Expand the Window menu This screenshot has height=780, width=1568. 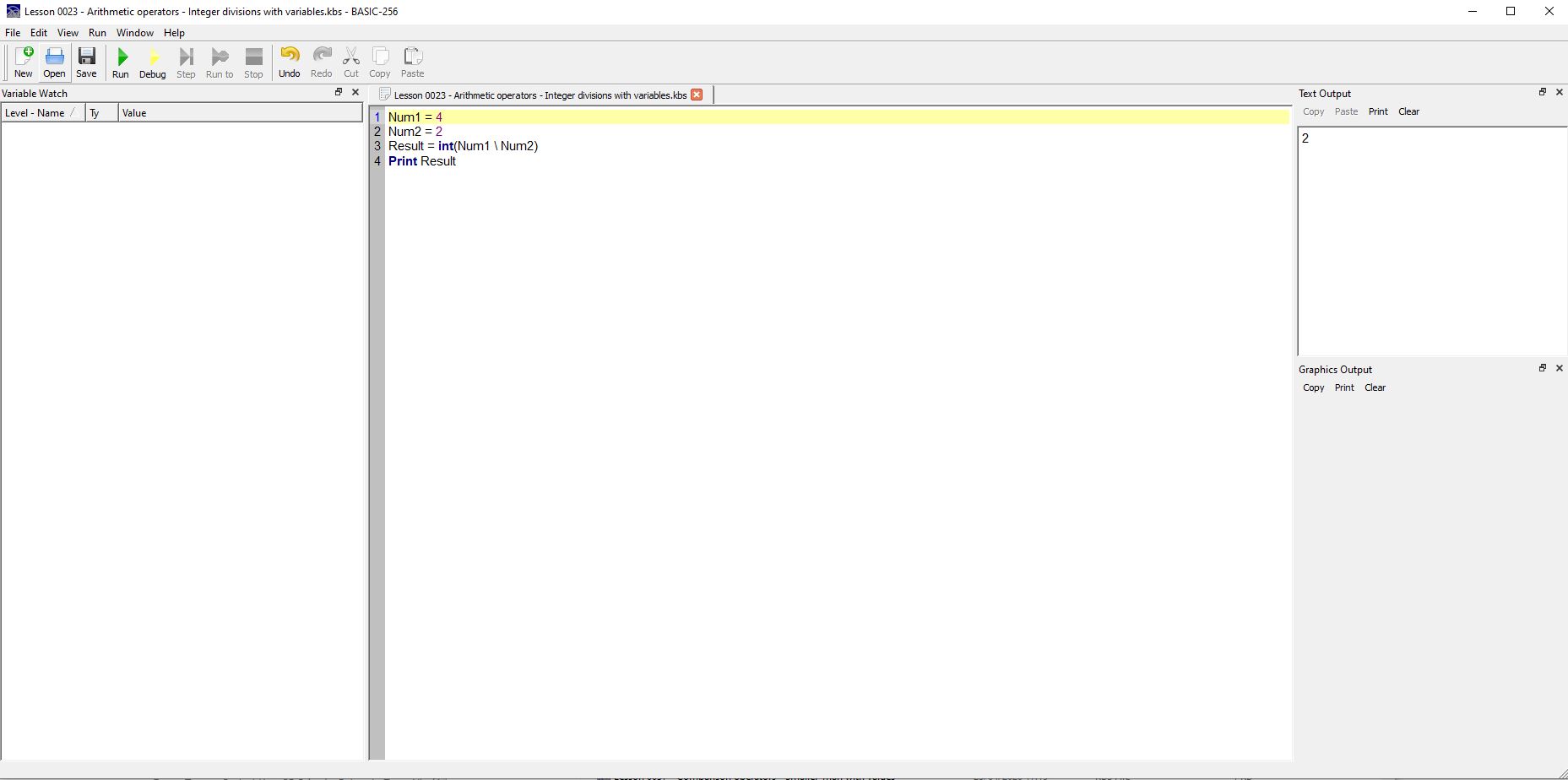coord(135,33)
